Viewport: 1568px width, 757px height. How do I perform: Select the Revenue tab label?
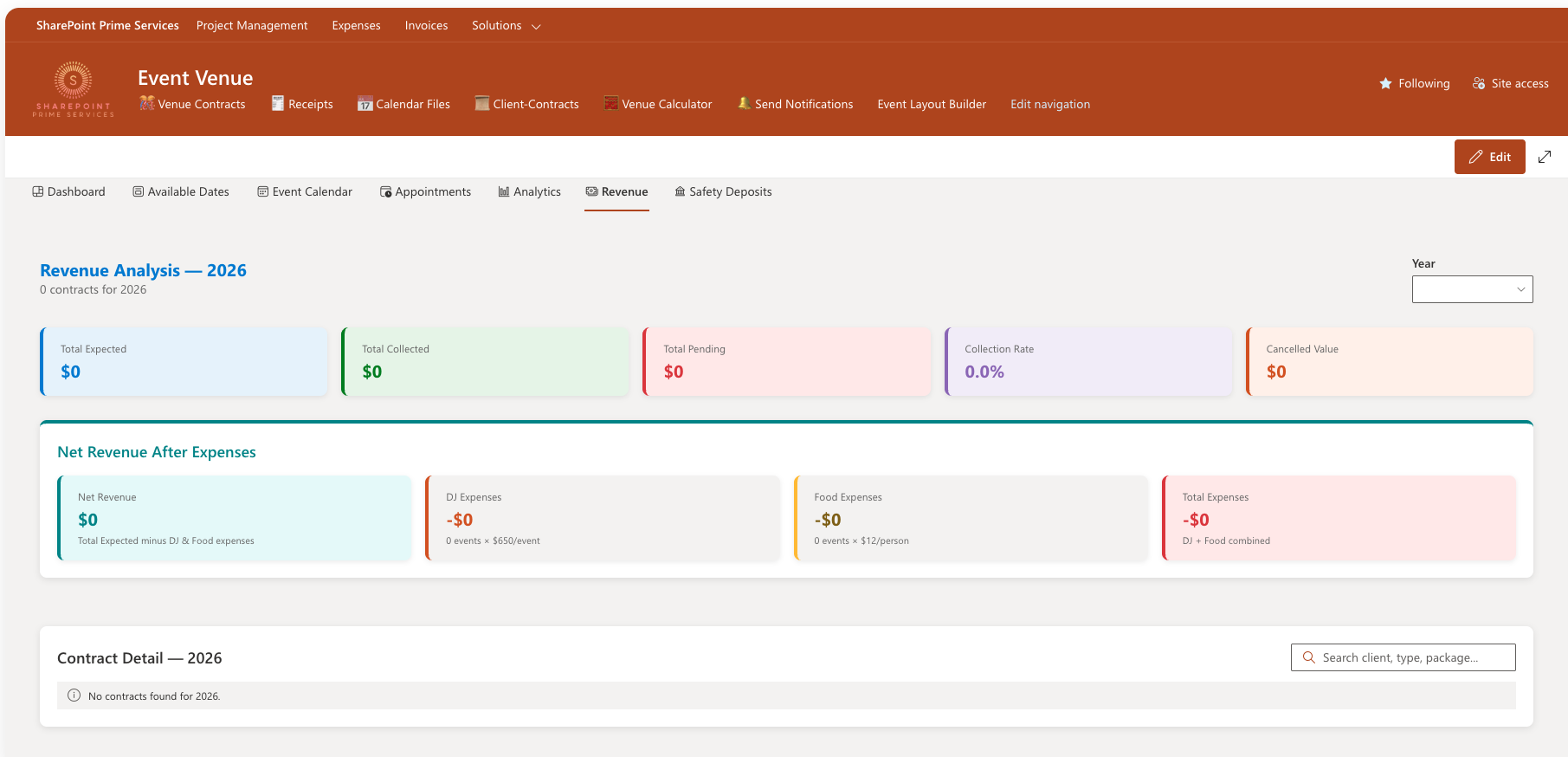(x=625, y=191)
